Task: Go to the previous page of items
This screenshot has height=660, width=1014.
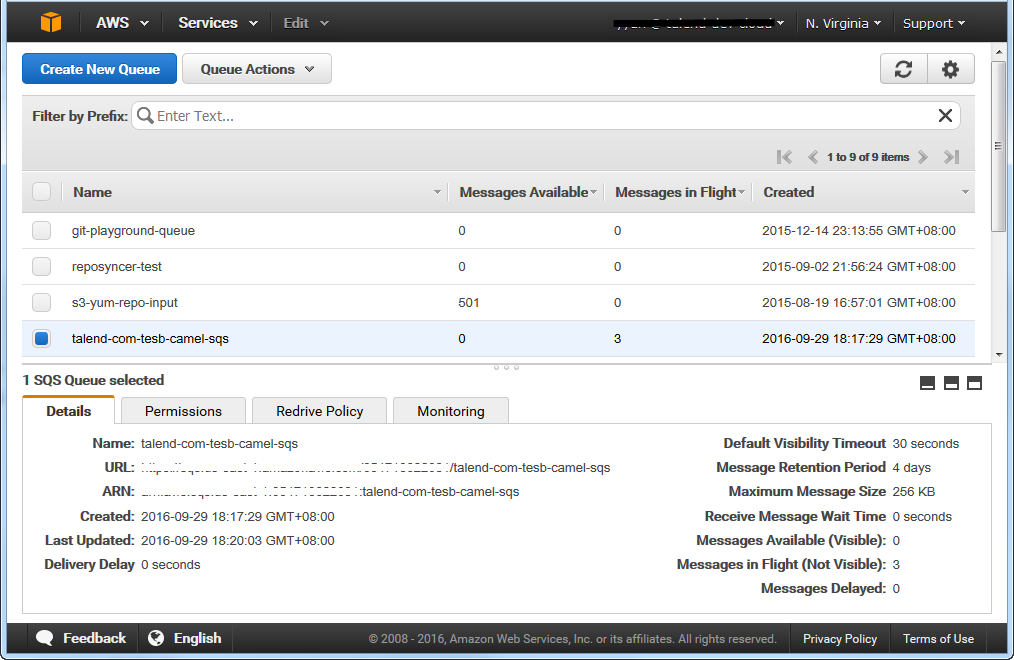Action: [813, 157]
